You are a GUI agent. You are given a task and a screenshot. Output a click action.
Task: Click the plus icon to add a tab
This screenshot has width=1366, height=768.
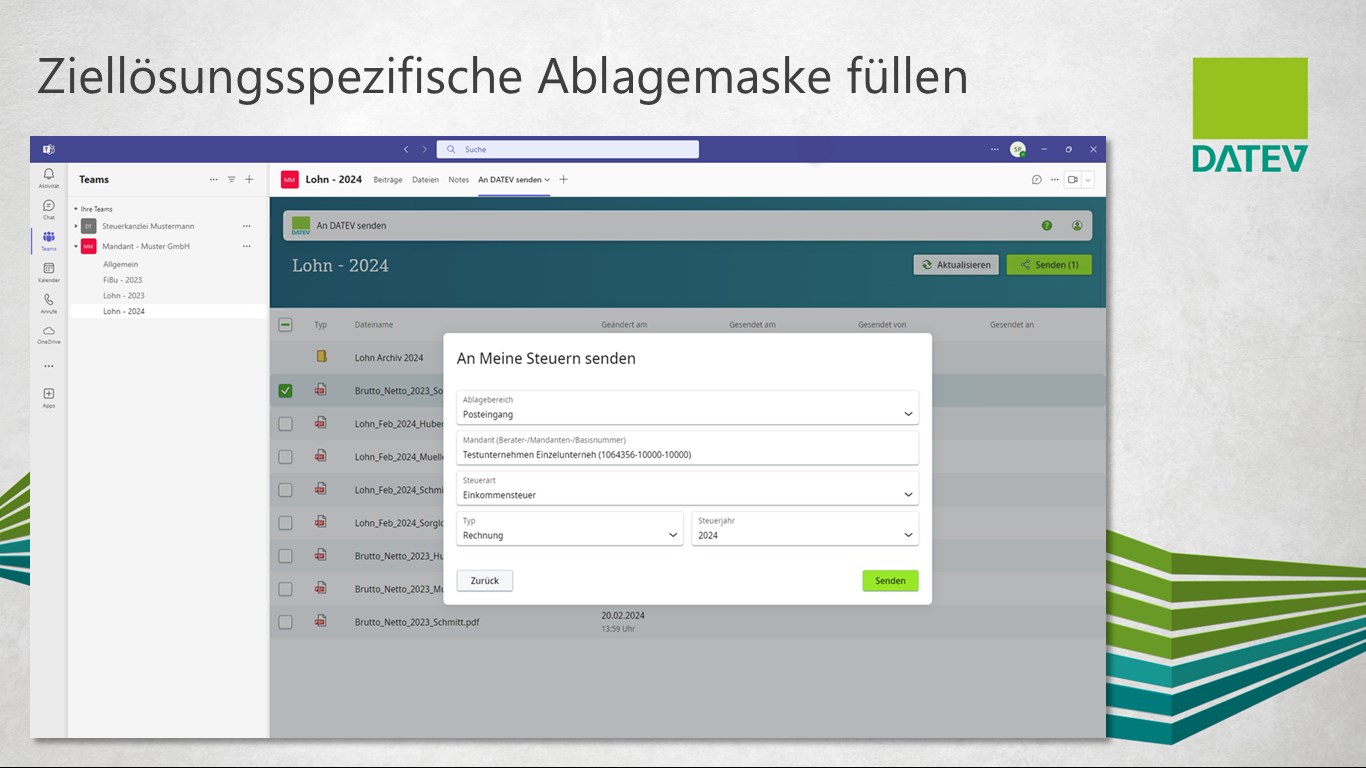click(x=564, y=180)
